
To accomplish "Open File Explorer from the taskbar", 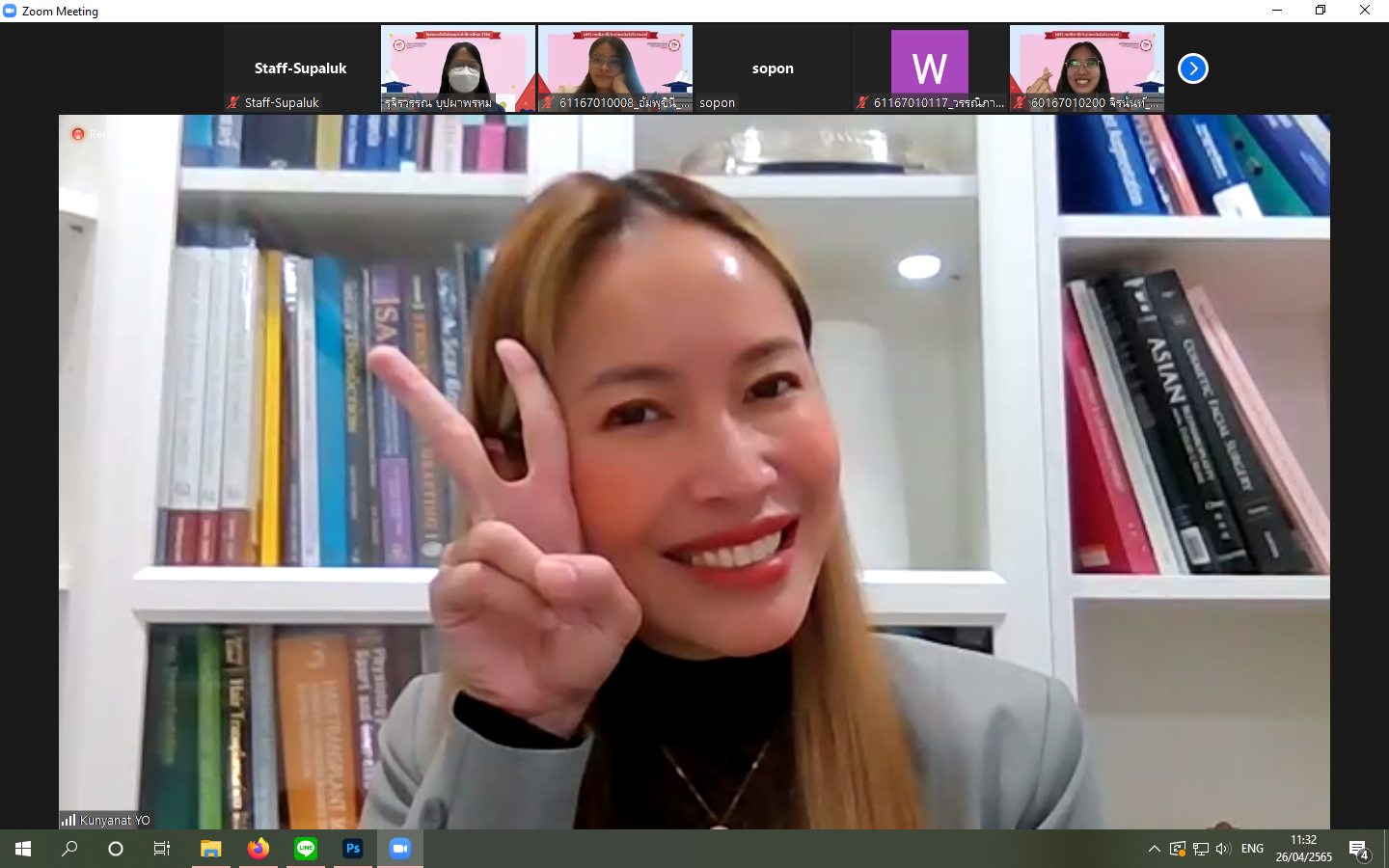I will pyautogui.click(x=211, y=849).
